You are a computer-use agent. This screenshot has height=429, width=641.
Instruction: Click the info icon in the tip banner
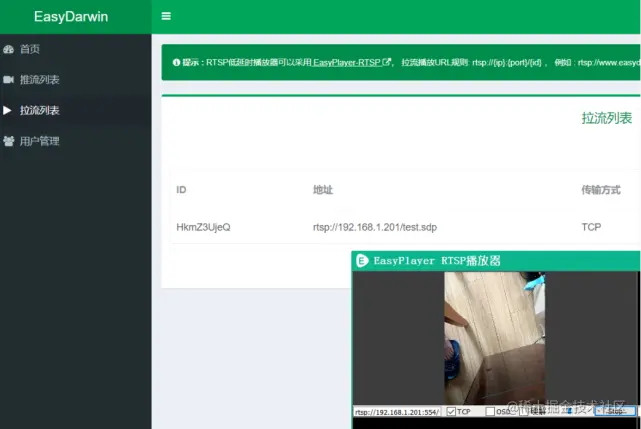click(176, 62)
